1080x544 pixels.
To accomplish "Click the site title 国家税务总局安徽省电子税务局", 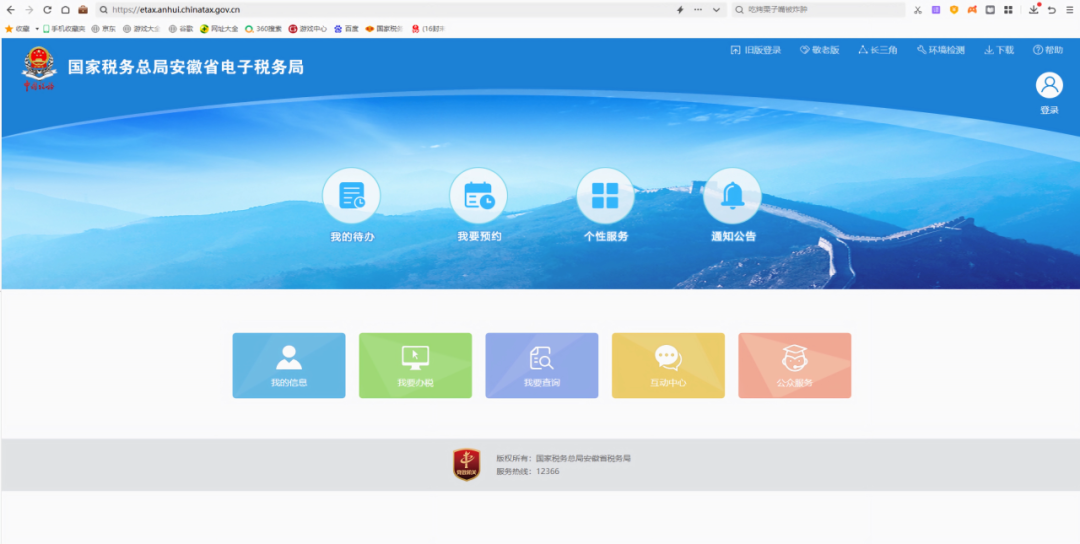I will click(x=186, y=67).
